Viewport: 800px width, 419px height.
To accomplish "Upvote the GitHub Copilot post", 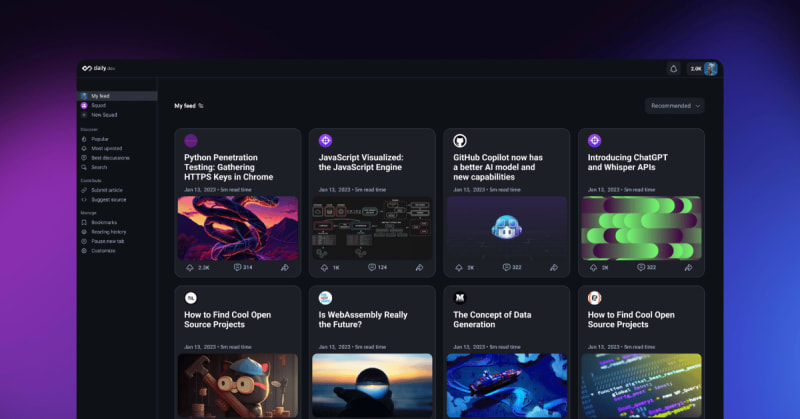I will tap(459, 267).
